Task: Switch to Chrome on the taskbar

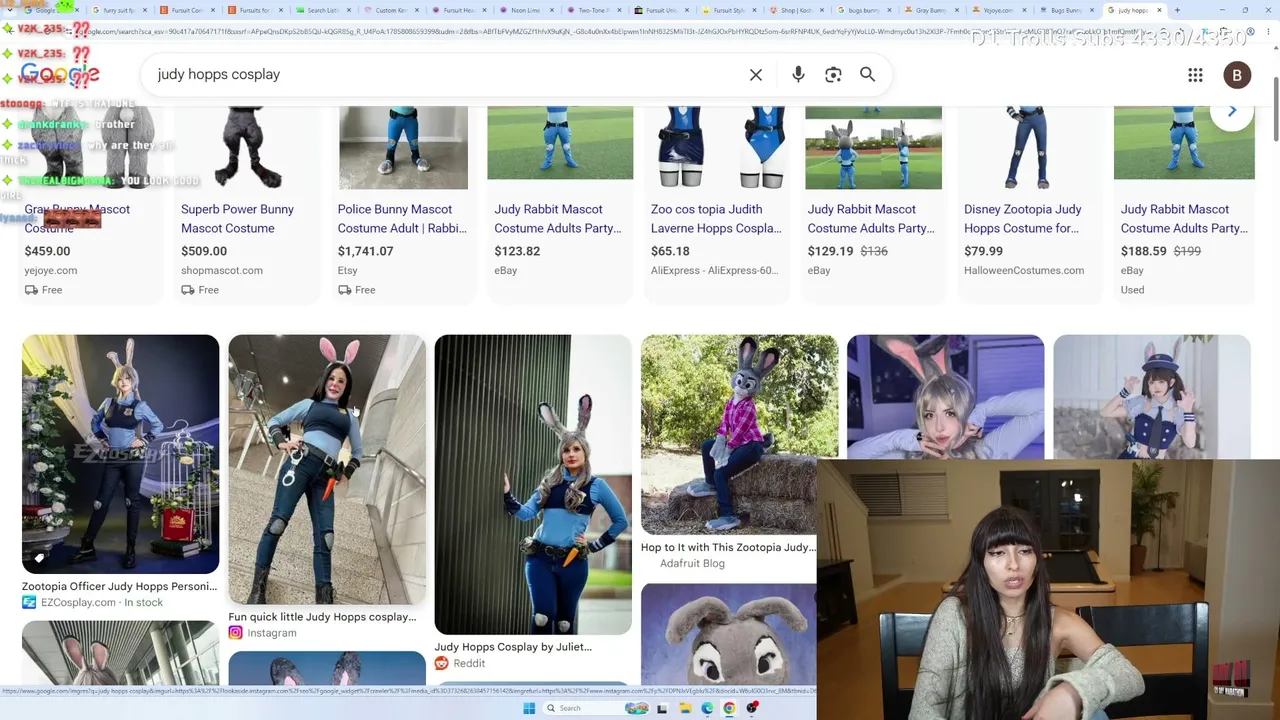Action: click(x=729, y=708)
